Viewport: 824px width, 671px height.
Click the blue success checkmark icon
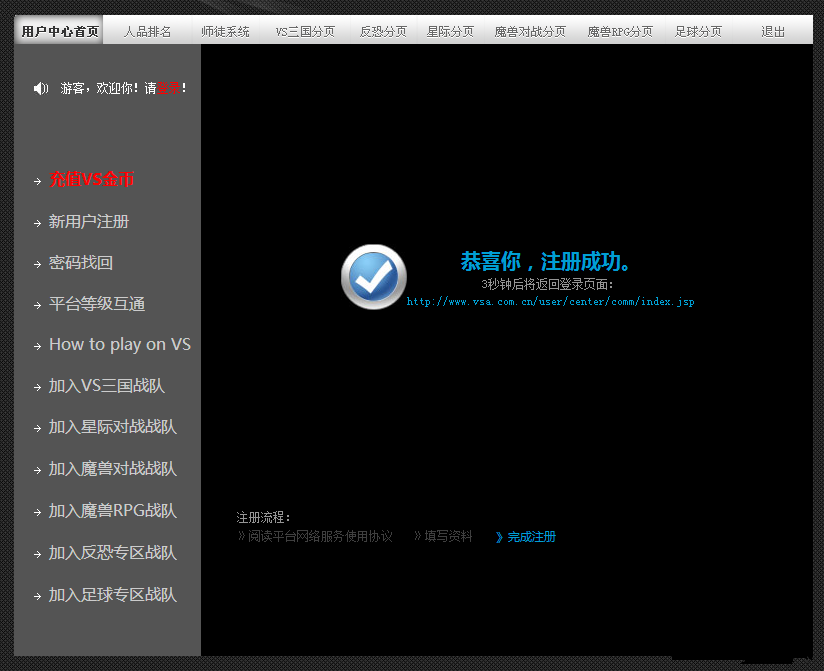tap(373, 276)
